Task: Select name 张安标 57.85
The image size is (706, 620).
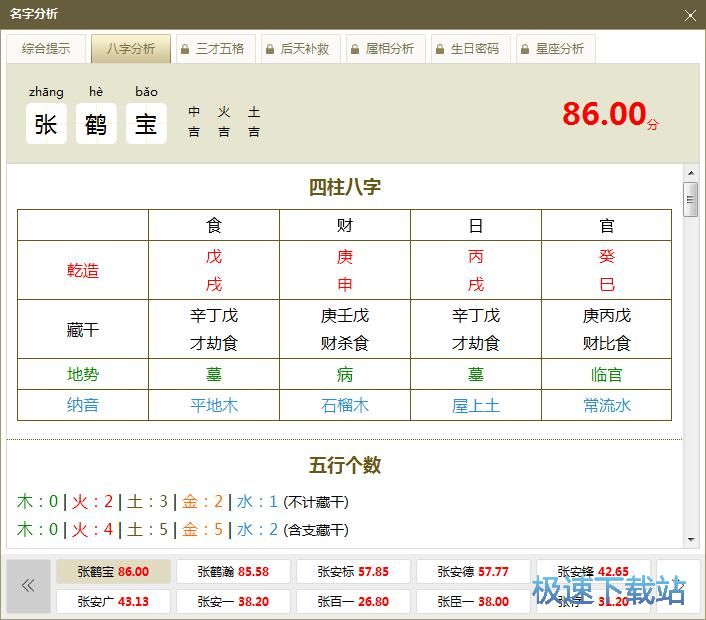Action: [353, 571]
